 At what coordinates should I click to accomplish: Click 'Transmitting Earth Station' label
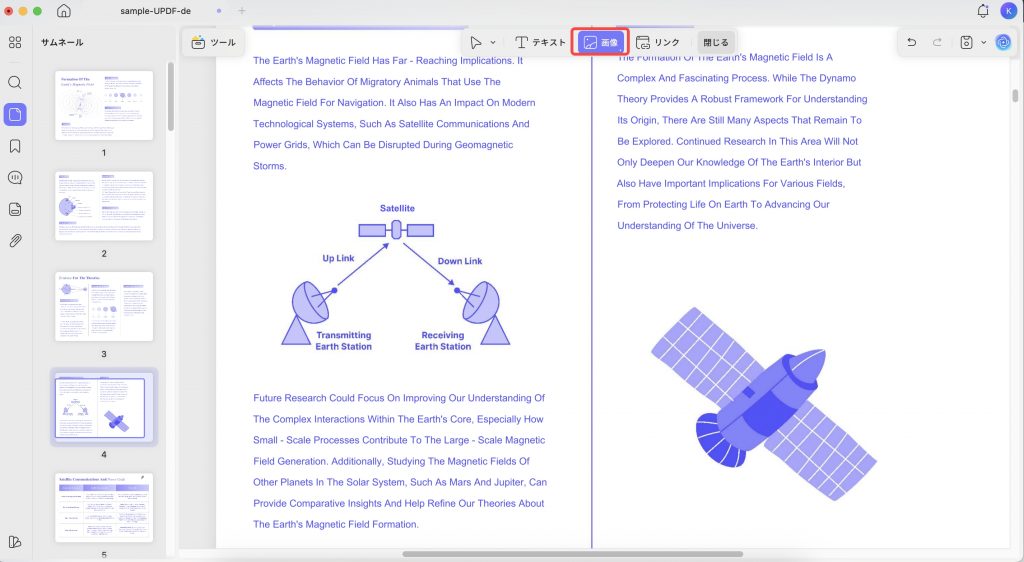344,341
